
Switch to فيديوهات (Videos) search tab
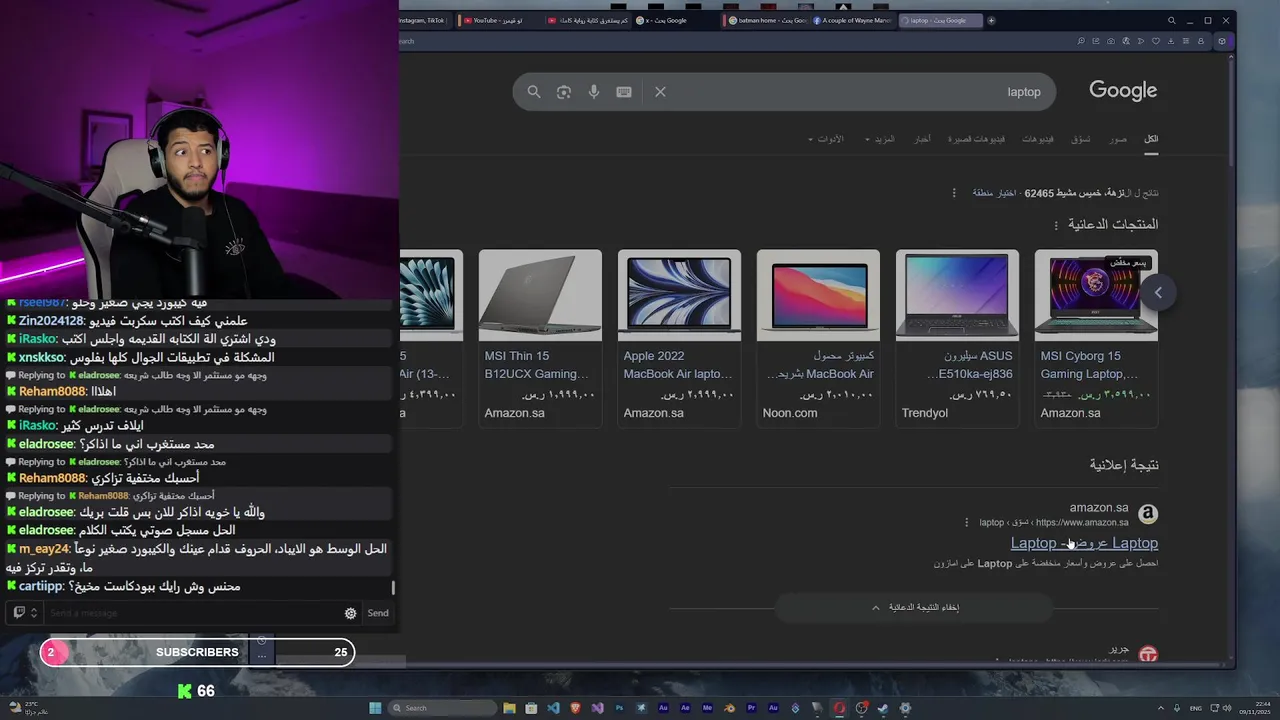click(x=1038, y=139)
